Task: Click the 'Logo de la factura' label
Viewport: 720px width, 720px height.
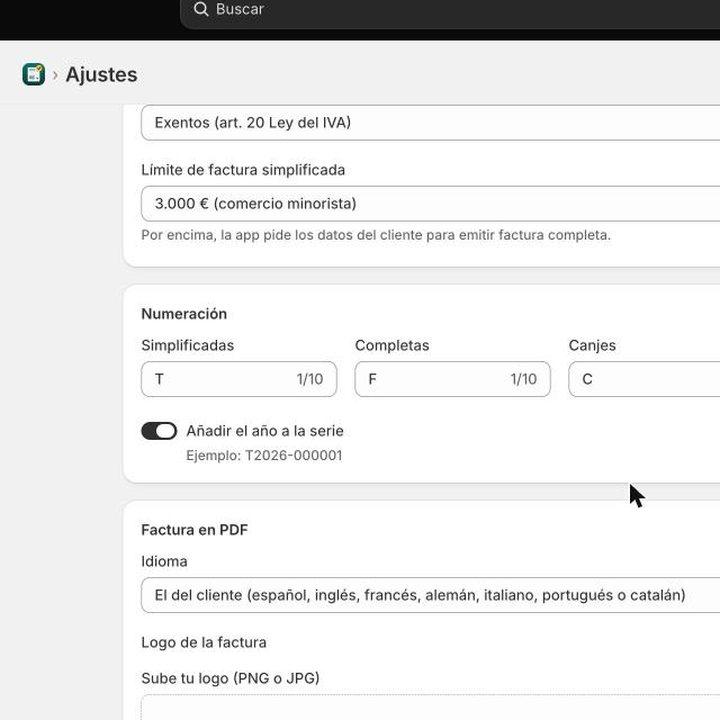Action: [204, 642]
